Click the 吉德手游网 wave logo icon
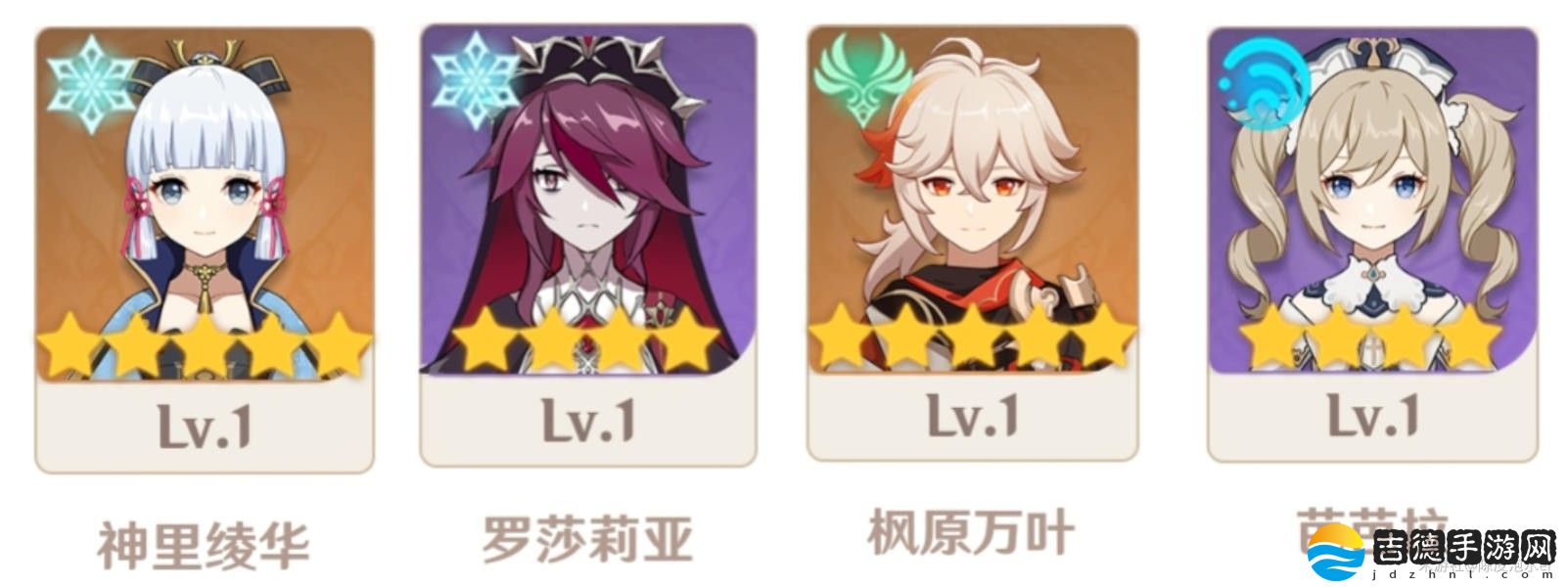Screen dimensions: 1568x587 (1337, 554)
